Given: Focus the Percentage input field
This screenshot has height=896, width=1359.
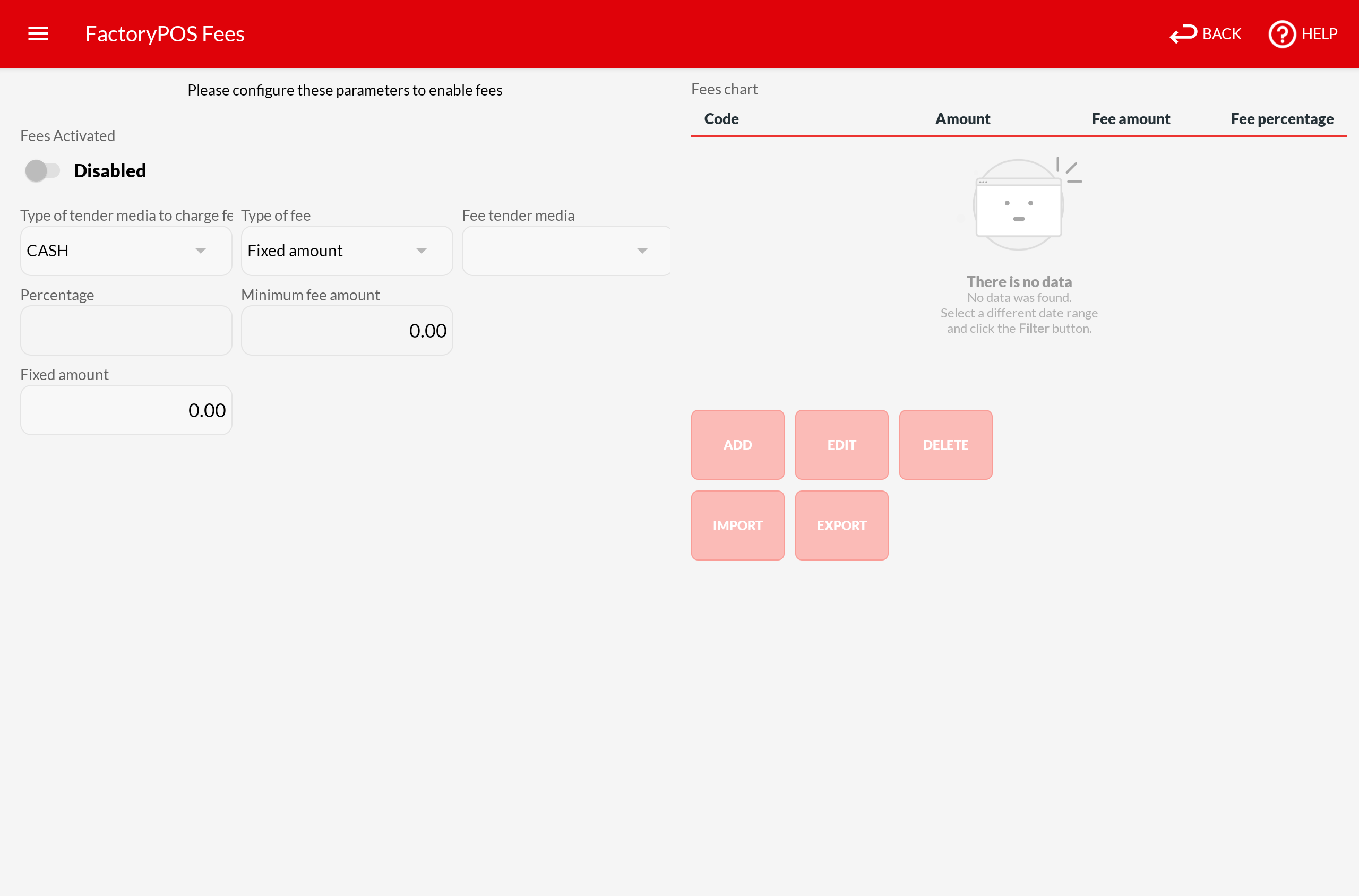Looking at the screenshot, I should pos(126,330).
